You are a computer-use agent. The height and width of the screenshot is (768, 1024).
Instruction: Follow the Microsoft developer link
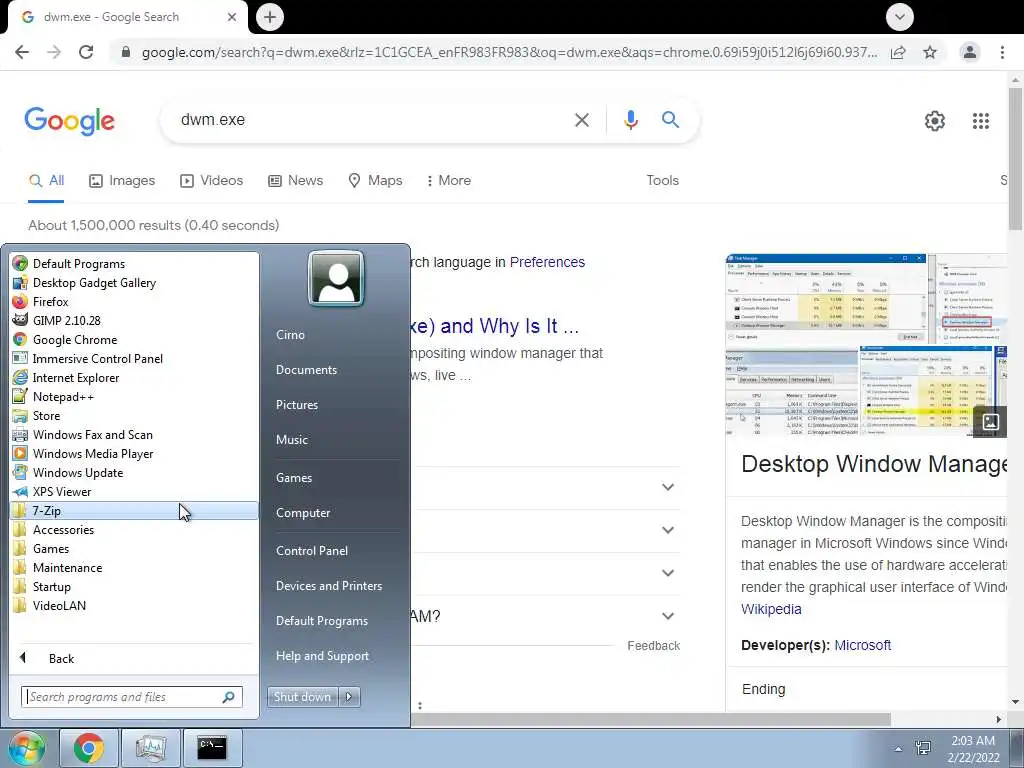click(863, 645)
